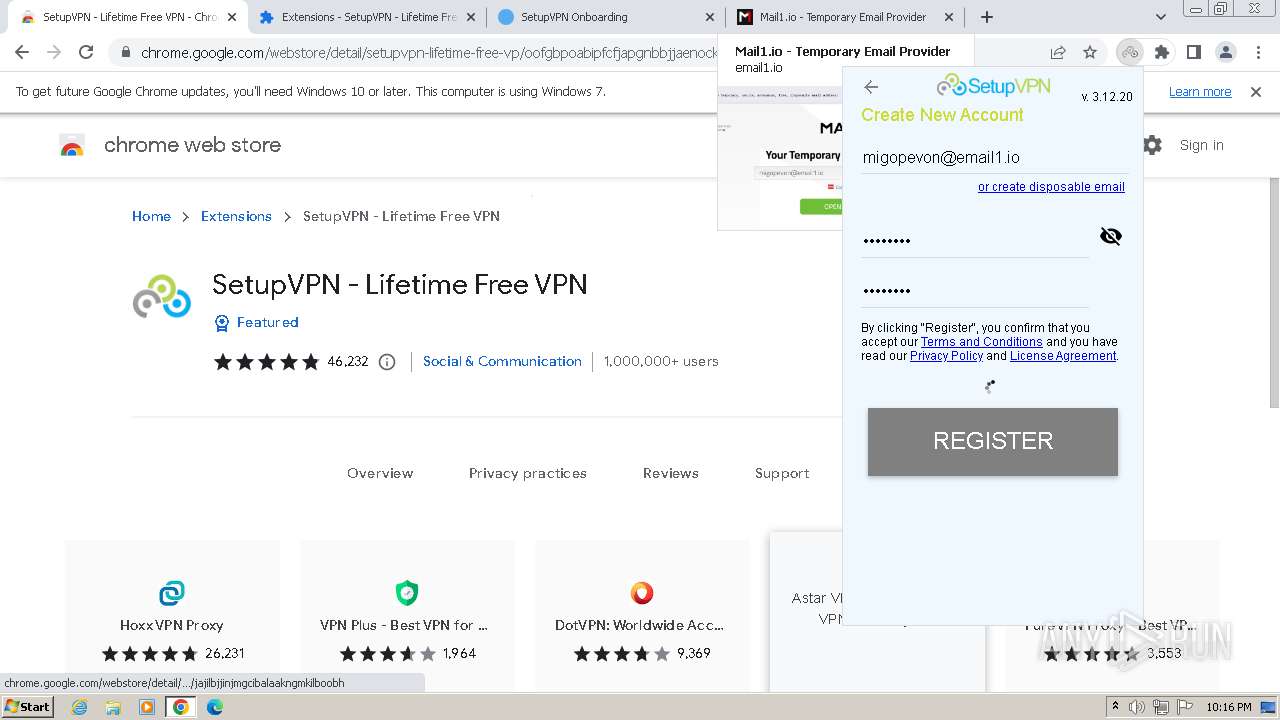Open the VPN Plus extension card
The image size is (1280, 720).
click(x=407, y=615)
